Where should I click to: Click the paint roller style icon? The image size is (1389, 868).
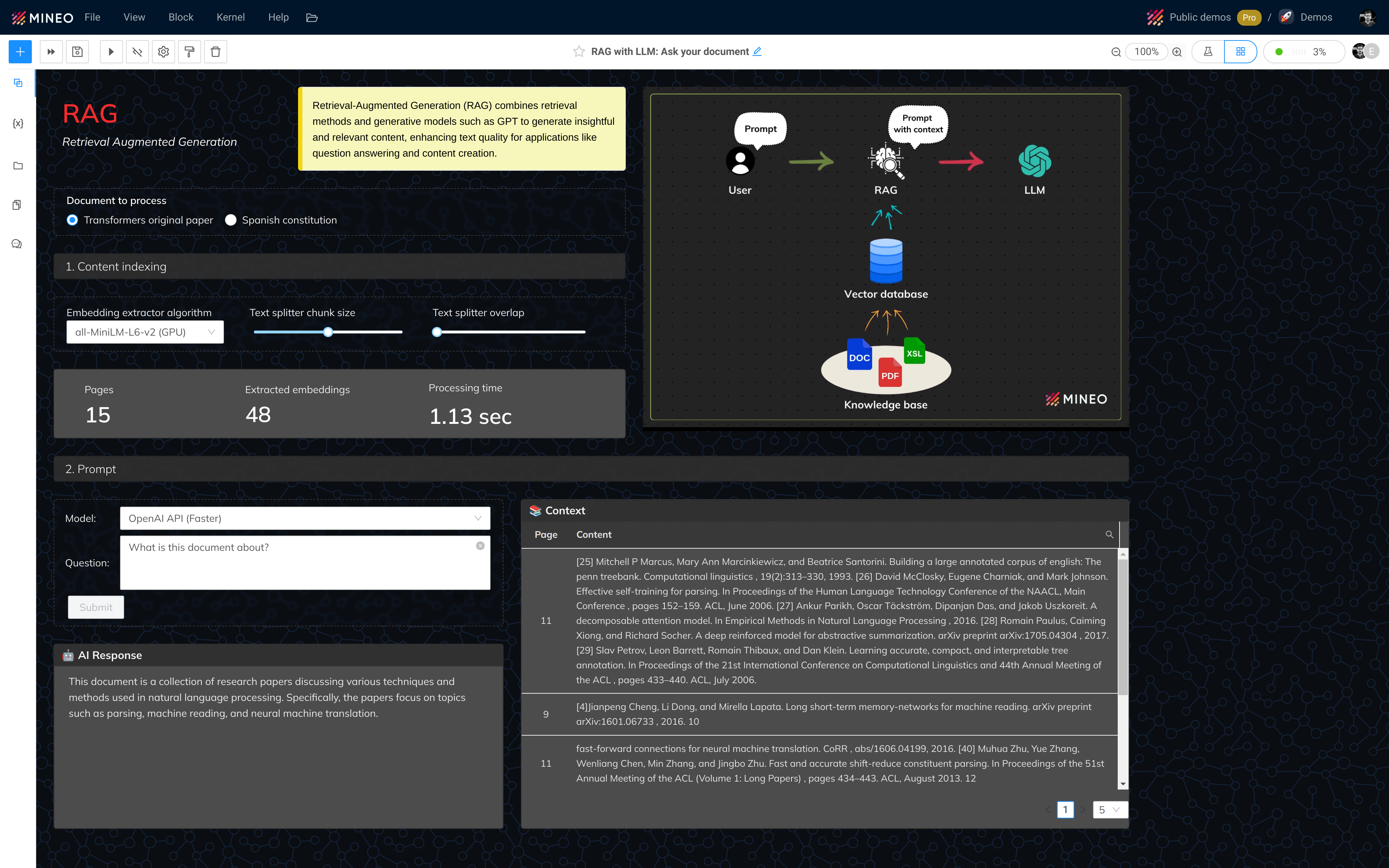pos(190,52)
